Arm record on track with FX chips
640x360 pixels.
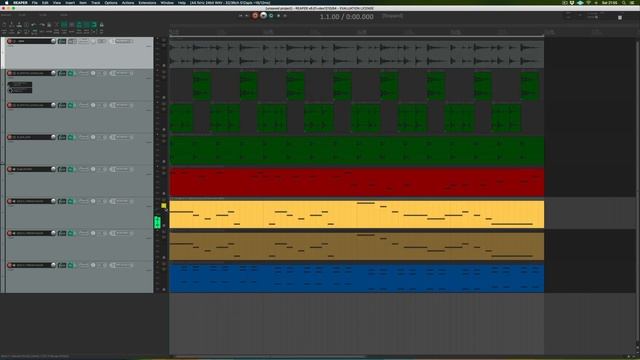coord(9,73)
